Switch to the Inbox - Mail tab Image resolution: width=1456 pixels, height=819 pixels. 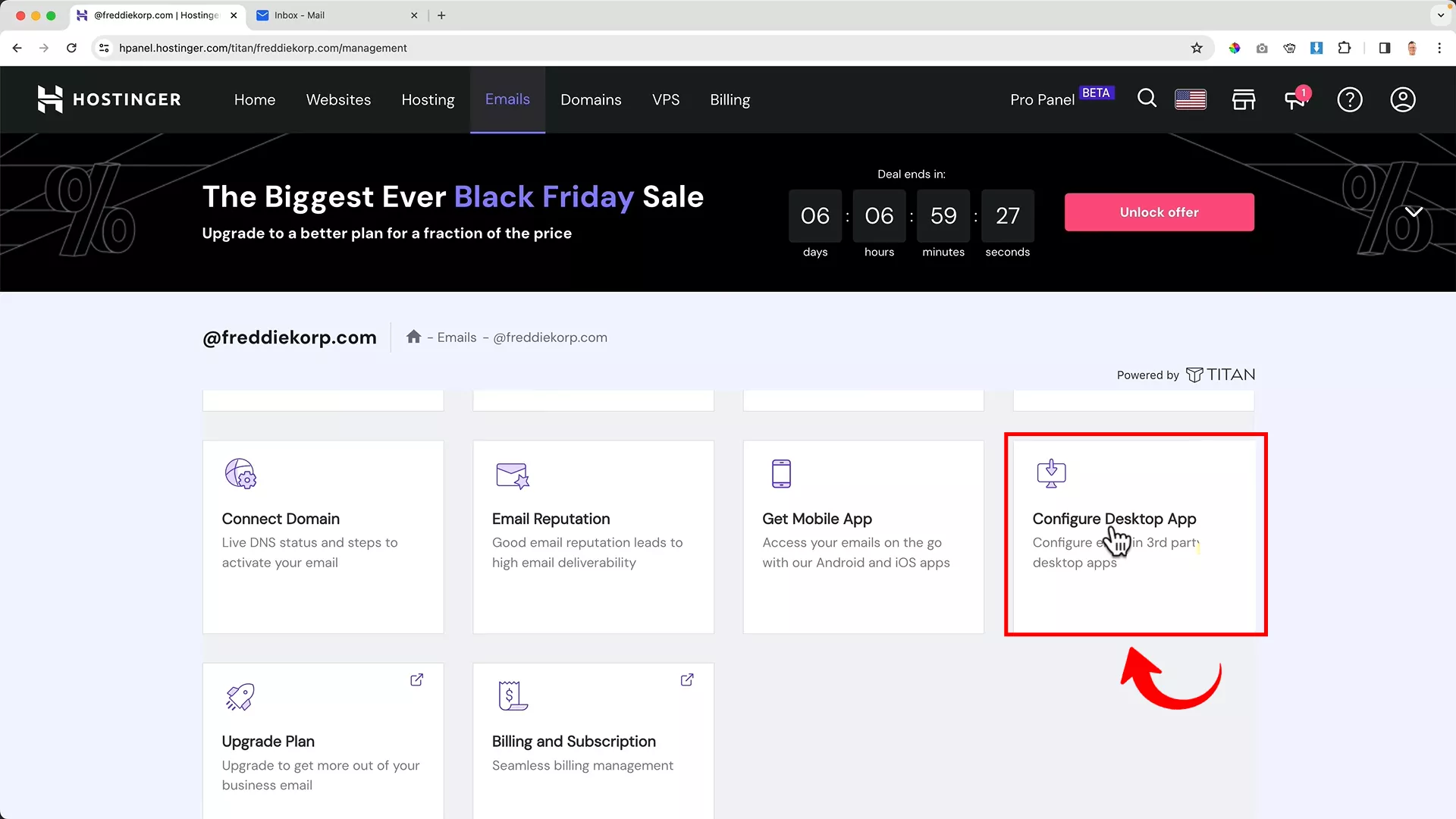pos(300,15)
